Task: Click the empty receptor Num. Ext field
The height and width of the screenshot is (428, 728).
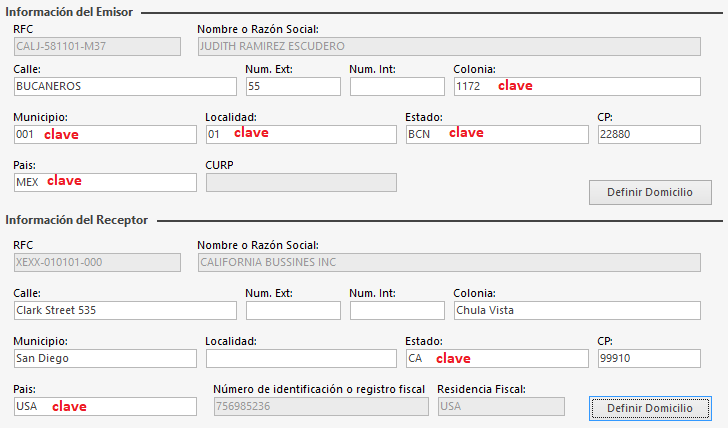Action: click(x=292, y=310)
